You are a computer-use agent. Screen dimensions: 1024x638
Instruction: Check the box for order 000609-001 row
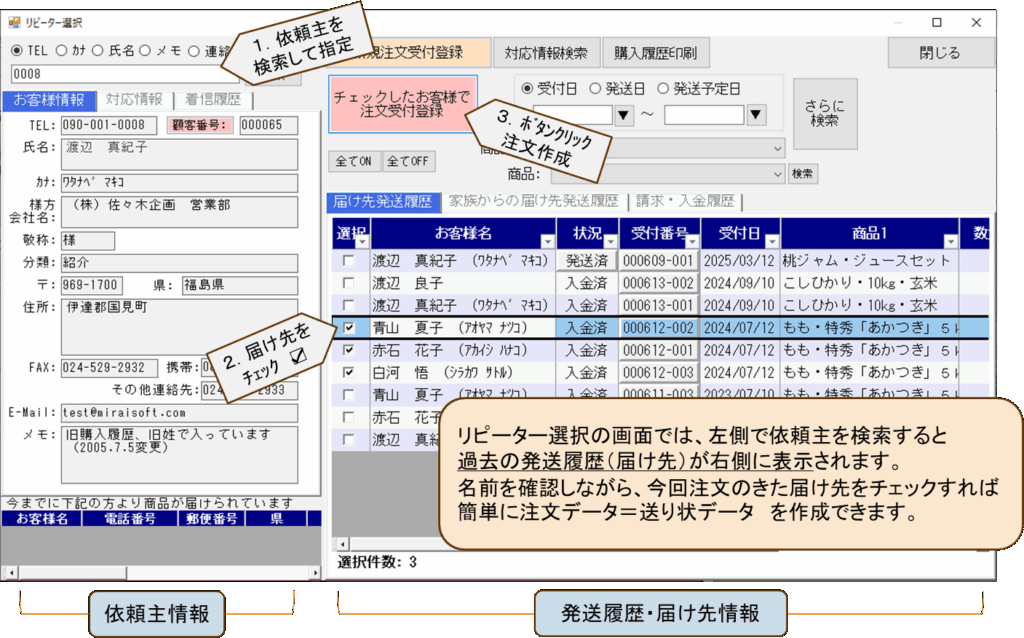coord(348,261)
